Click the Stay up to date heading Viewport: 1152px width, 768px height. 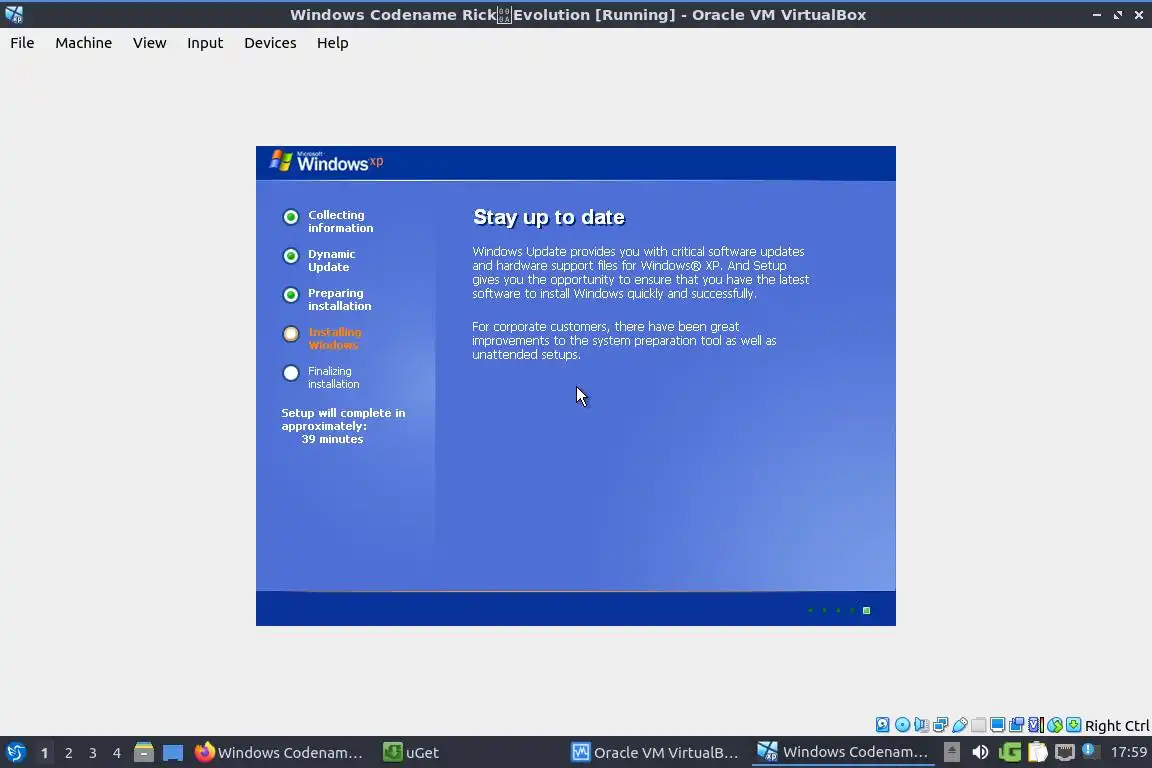[549, 217]
